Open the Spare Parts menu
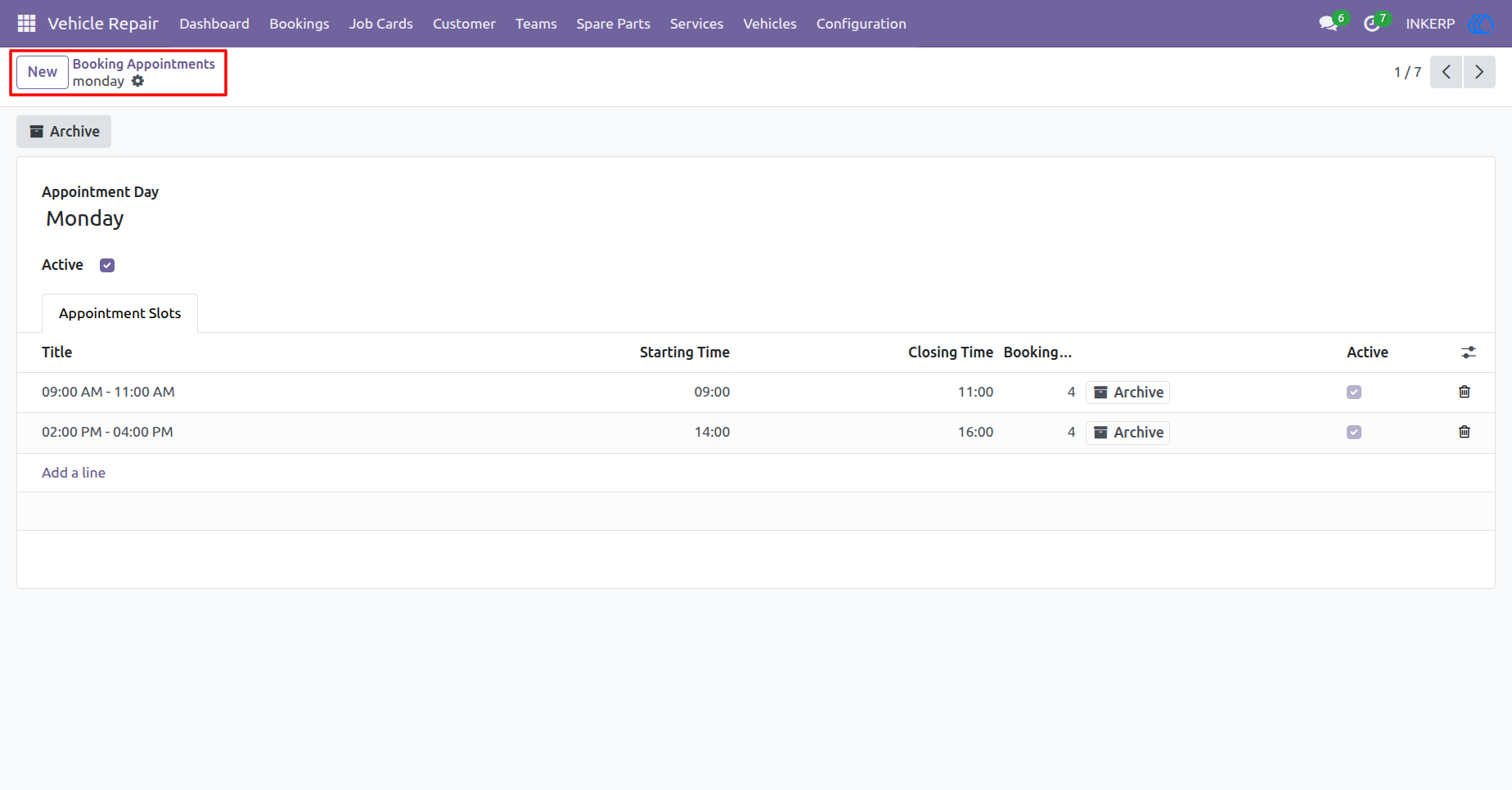 613,24
